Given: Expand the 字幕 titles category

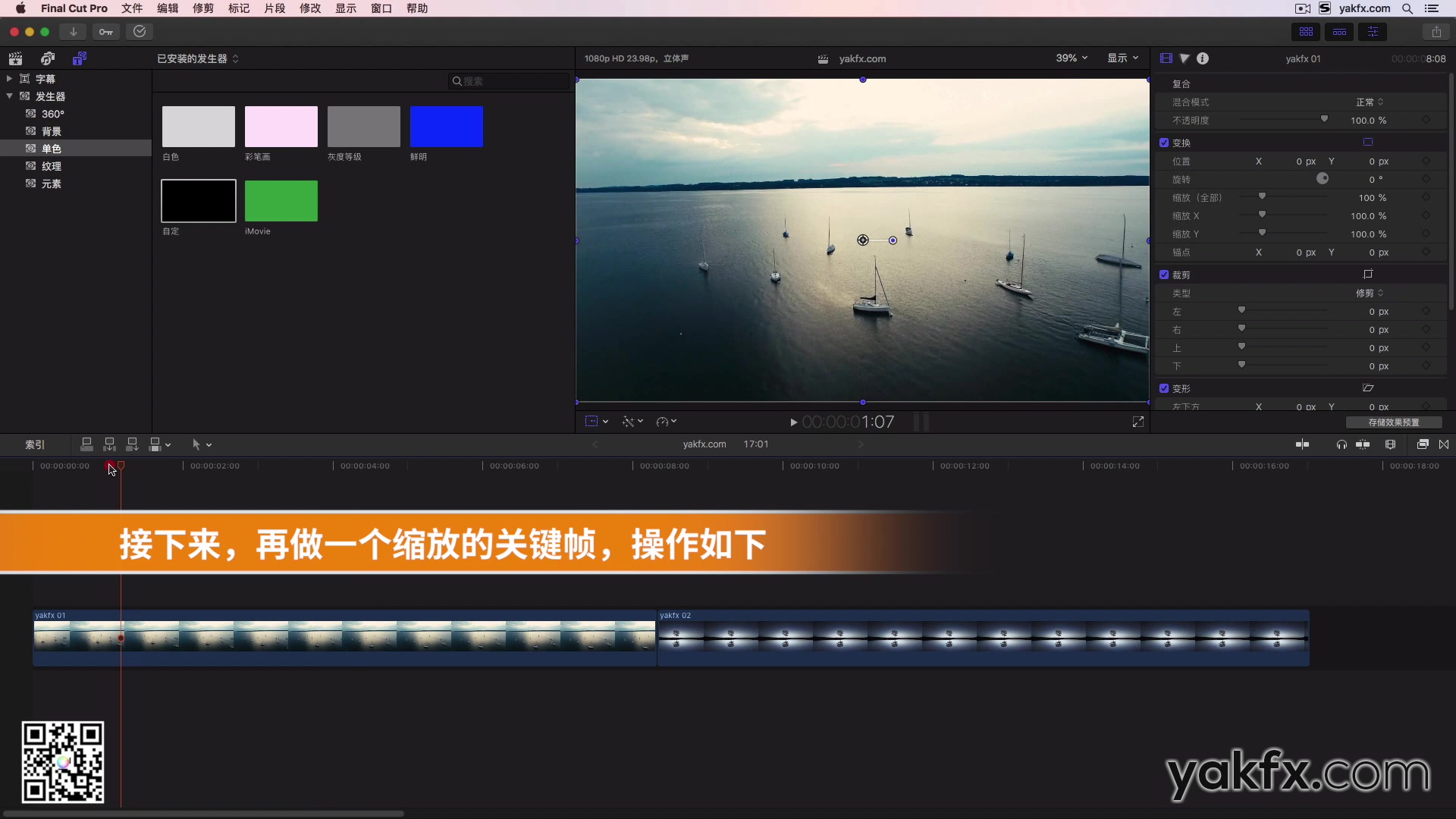Looking at the screenshot, I should tap(9, 78).
